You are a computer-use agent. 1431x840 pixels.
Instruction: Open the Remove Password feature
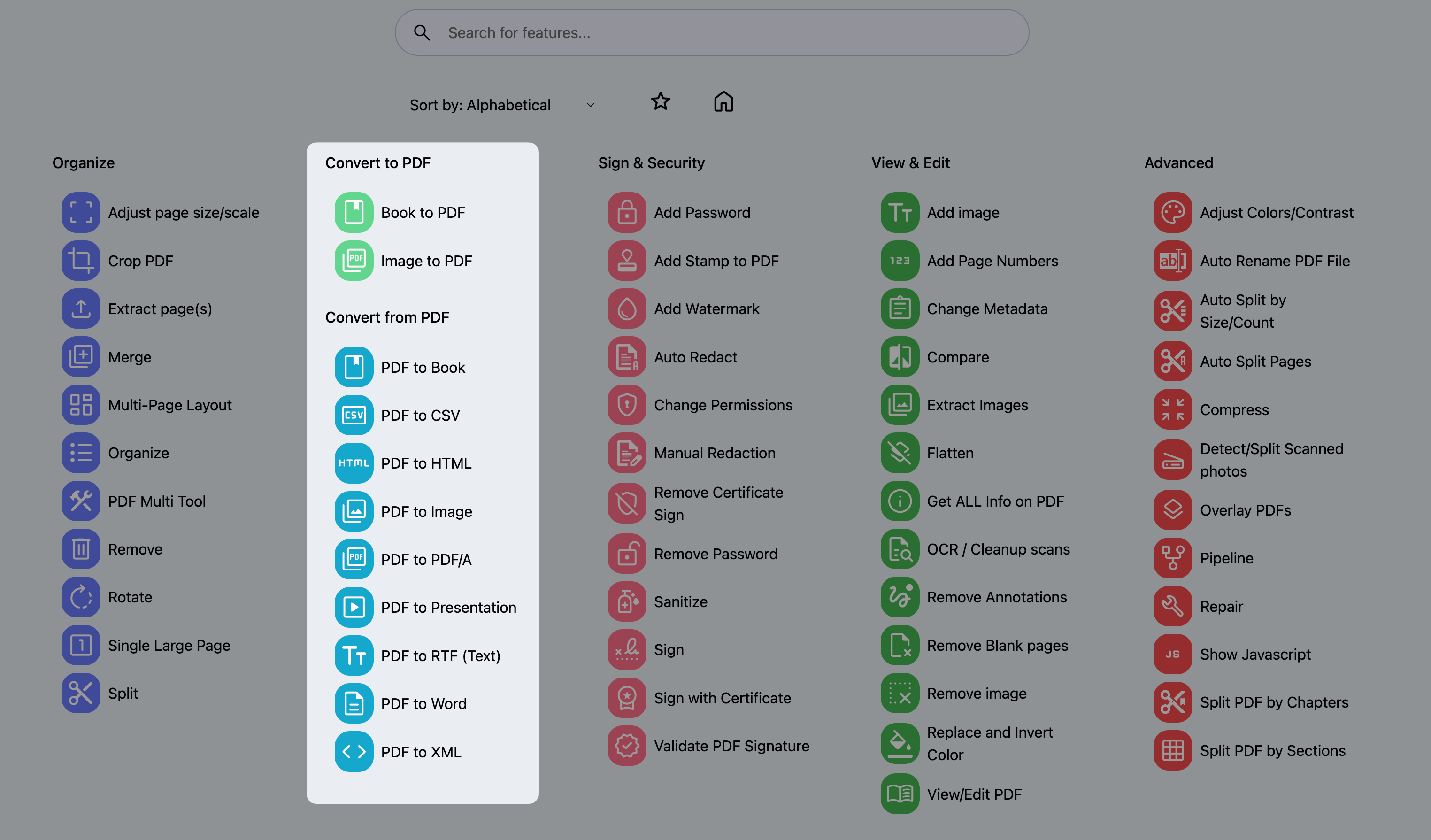[x=715, y=553]
